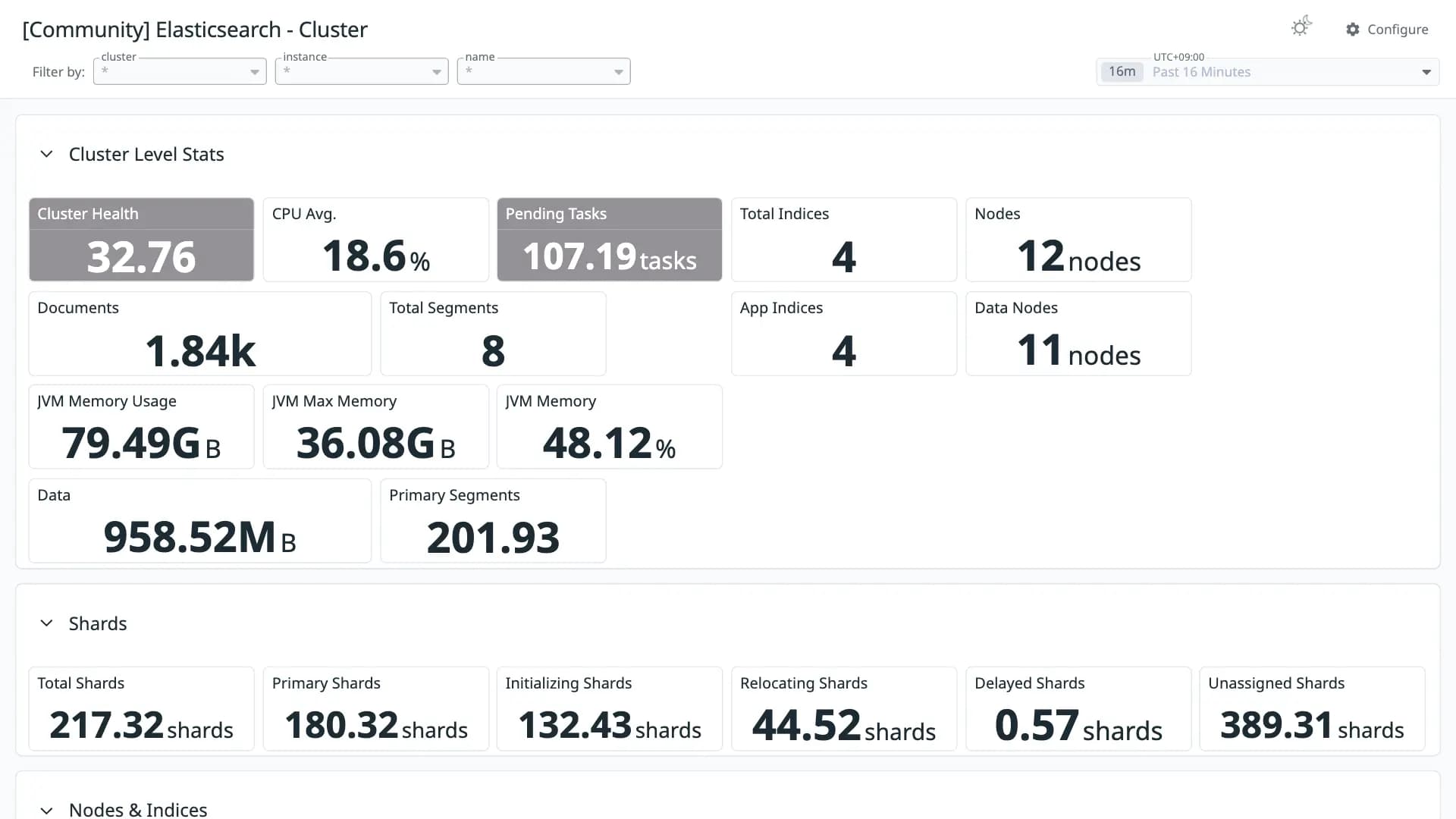The width and height of the screenshot is (1456, 819).
Task: Click the Cluster Health widget title
Action: click(88, 214)
